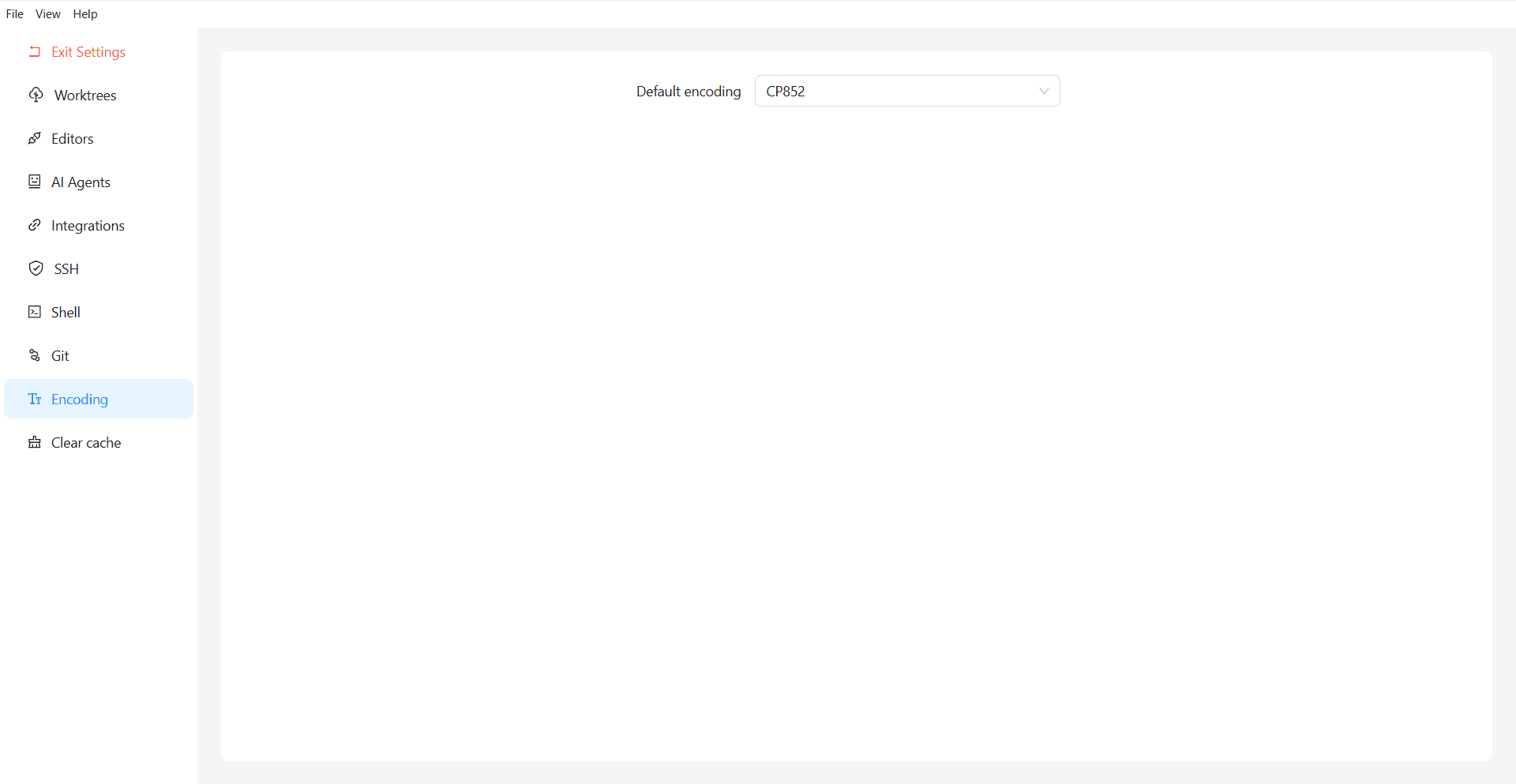Click the Exit Settings arrow icon
Viewport: 1516px width, 784px height.
pos(35,51)
